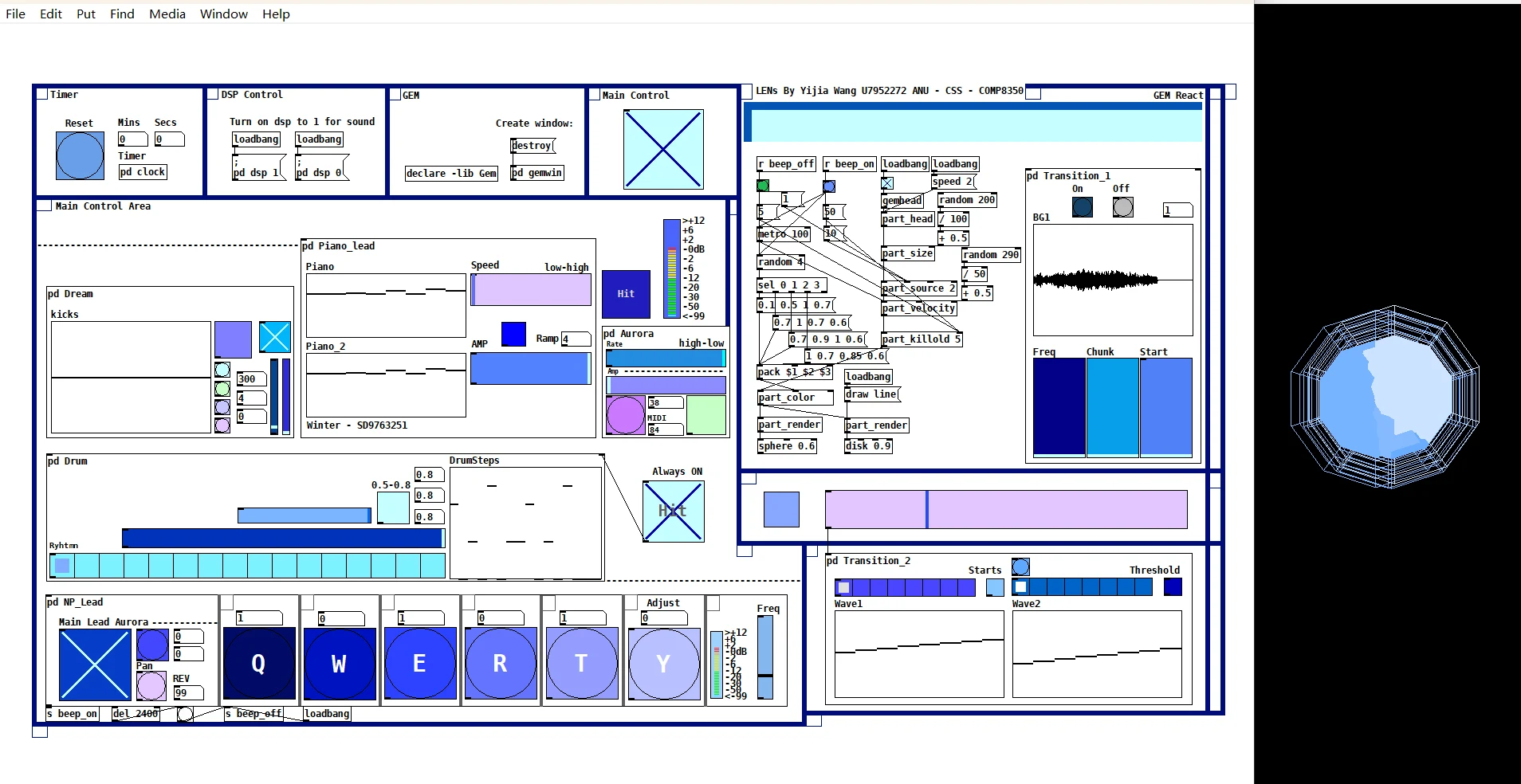Click the small light-blue square after Wave1 radio
Viewport: 1521px width, 784px height.
(x=995, y=587)
